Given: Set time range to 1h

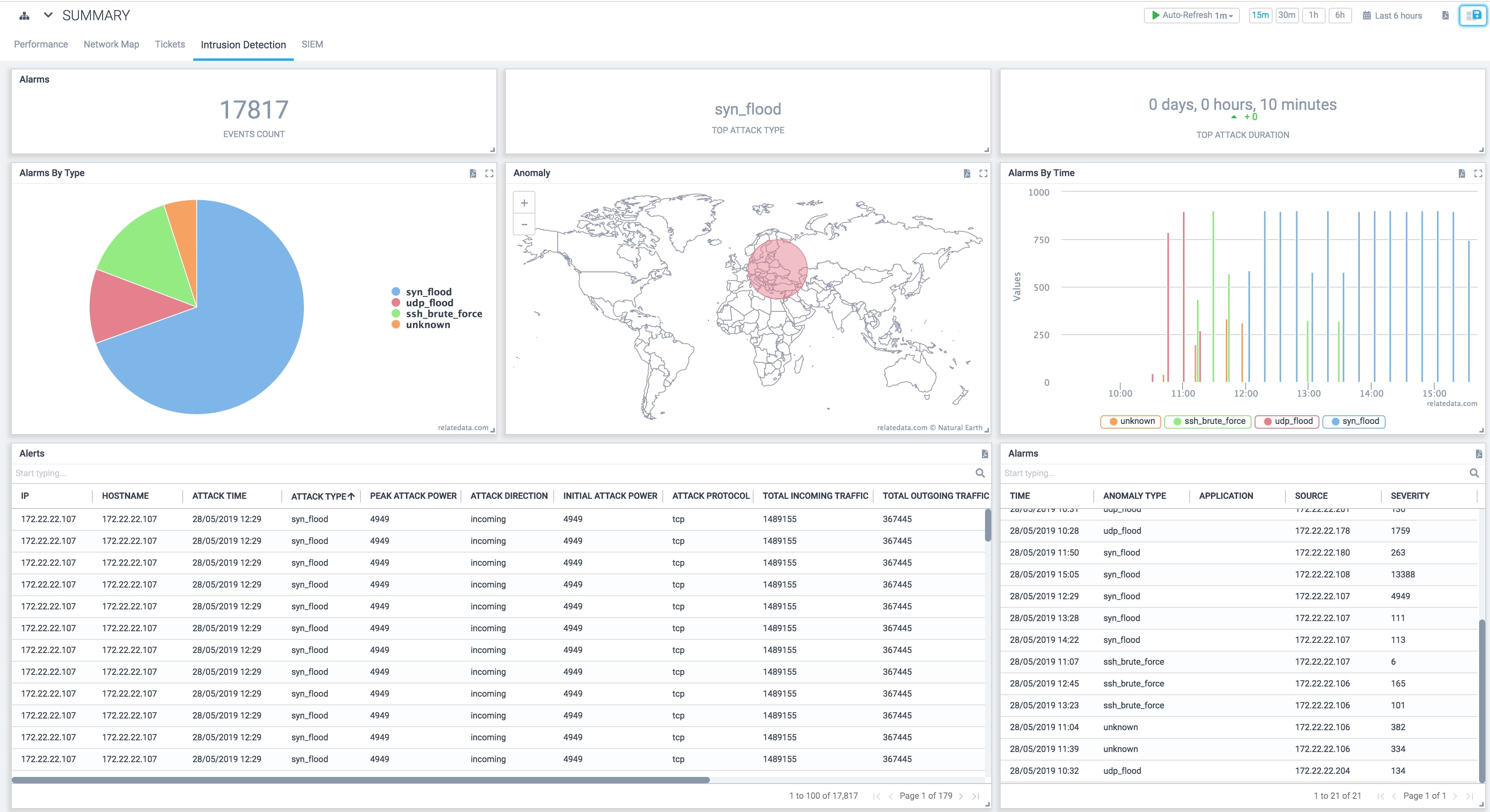Looking at the screenshot, I should pyautogui.click(x=1313, y=15).
